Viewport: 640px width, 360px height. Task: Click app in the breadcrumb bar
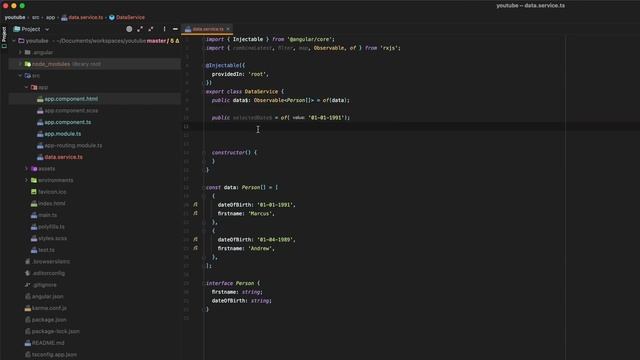(x=50, y=17)
